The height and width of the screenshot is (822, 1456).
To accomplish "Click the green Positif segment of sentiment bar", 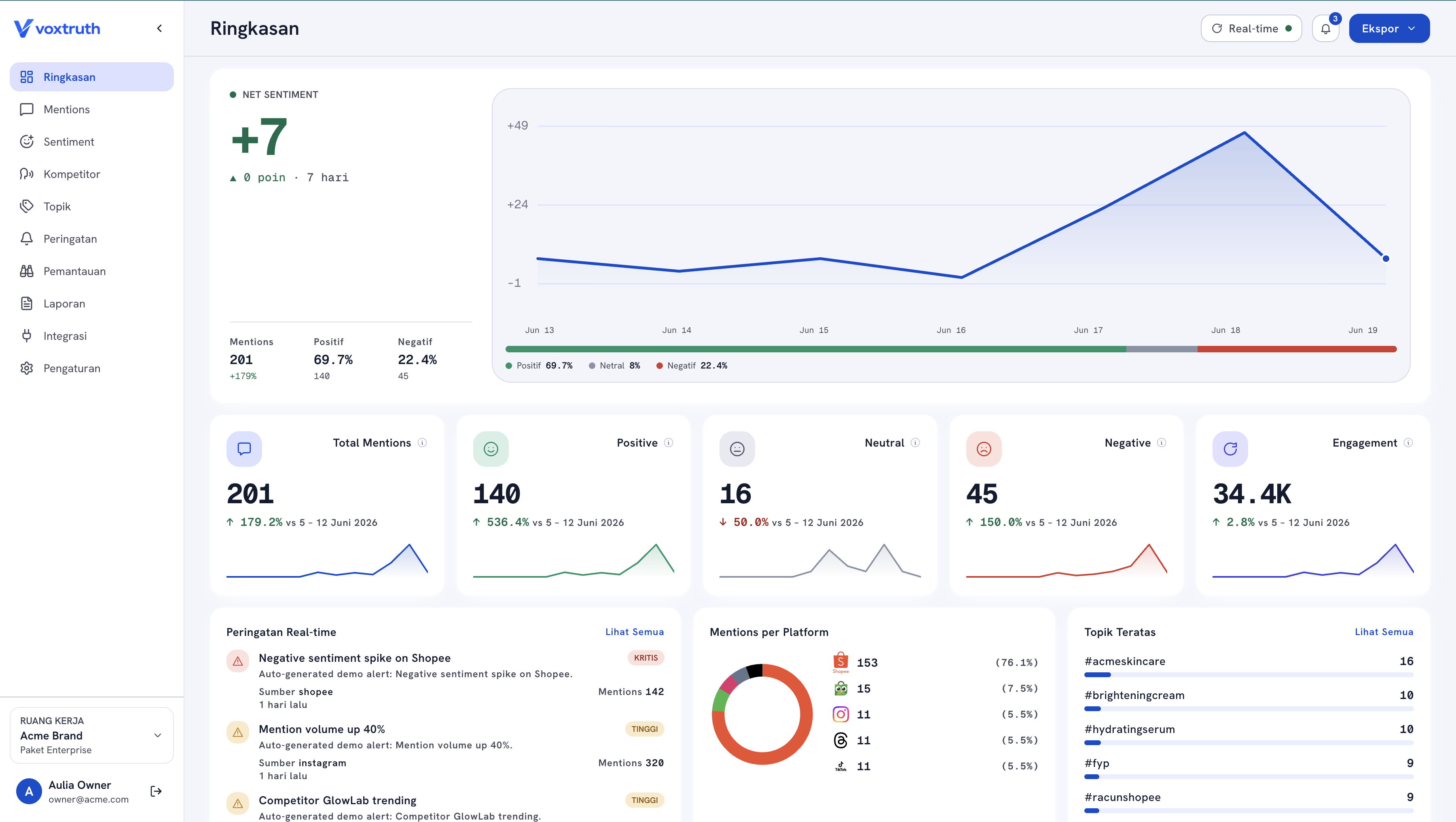I will (816, 349).
